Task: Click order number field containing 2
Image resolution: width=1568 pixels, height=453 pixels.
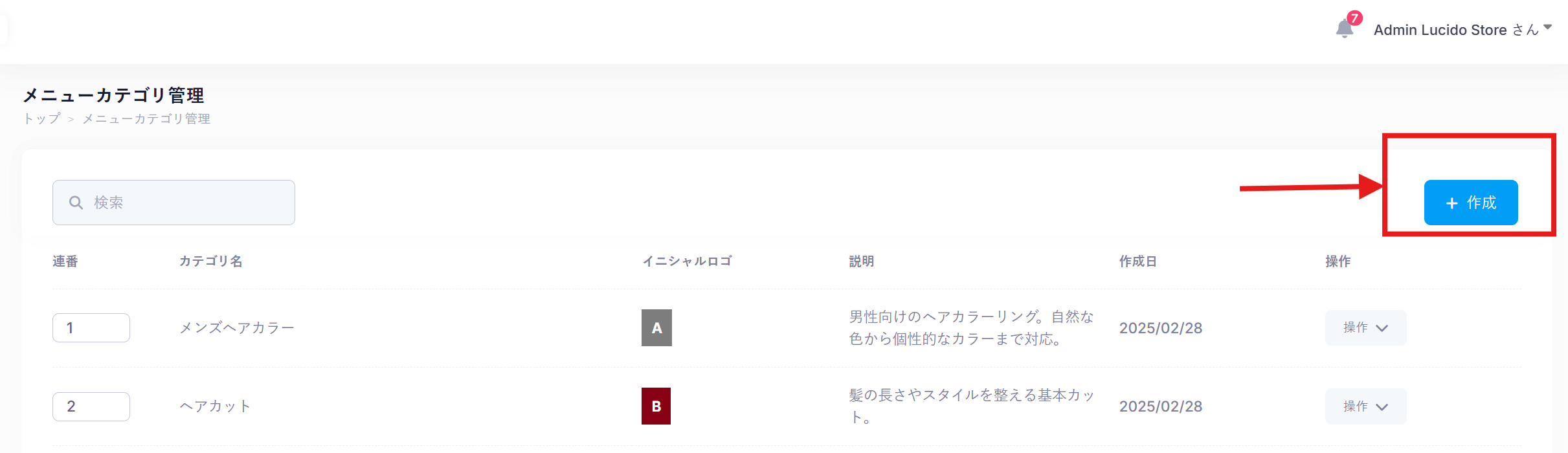Action: point(91,406)
